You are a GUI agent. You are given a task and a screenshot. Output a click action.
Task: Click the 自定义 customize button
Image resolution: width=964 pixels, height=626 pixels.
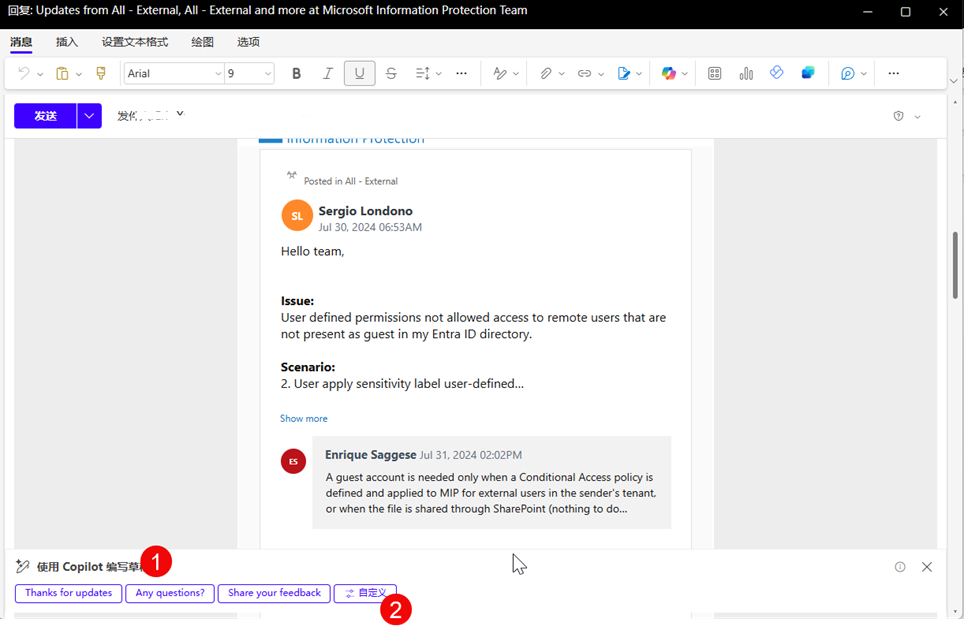365,593
